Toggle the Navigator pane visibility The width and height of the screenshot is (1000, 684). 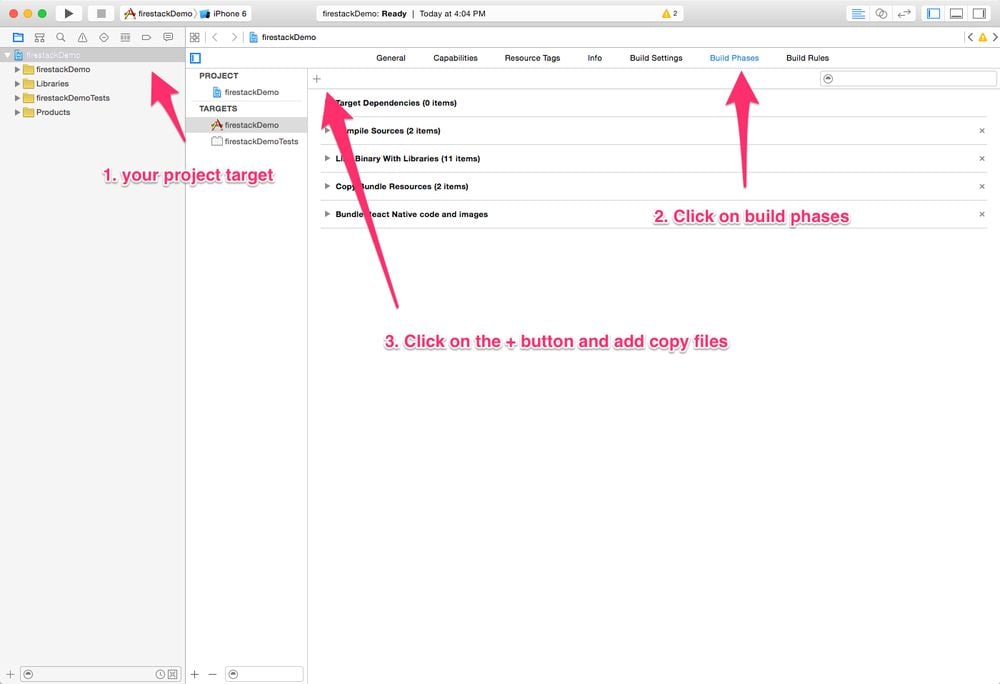[934, 13]
